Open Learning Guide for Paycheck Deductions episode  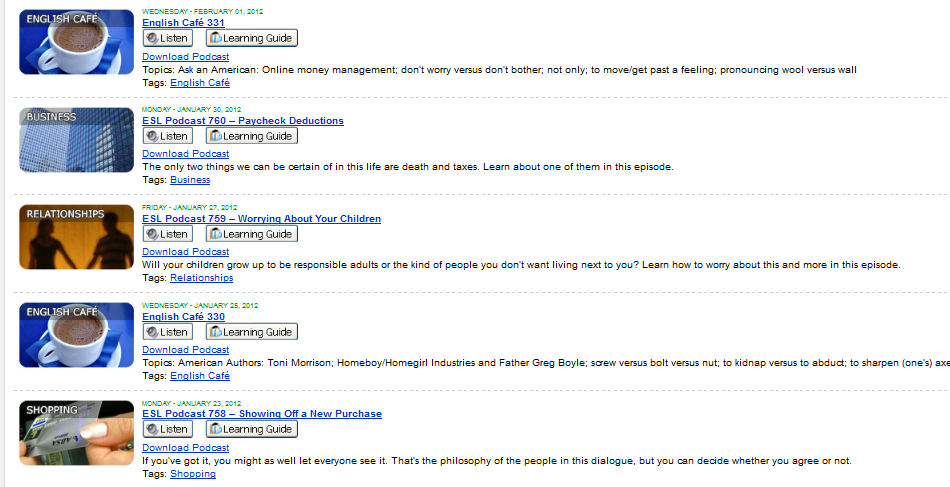click(x=252, y=136)
